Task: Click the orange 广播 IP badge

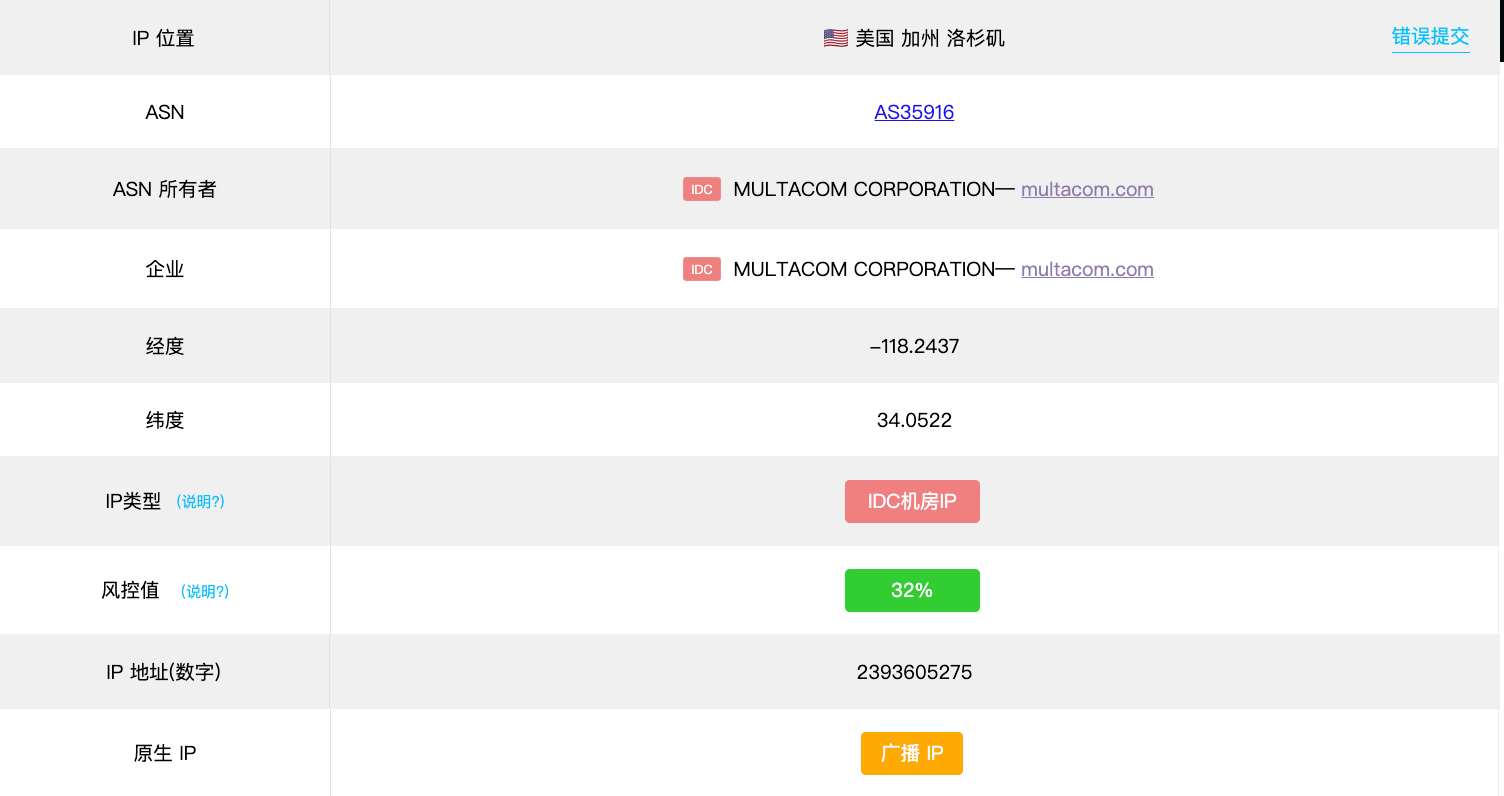Action: 911,753
